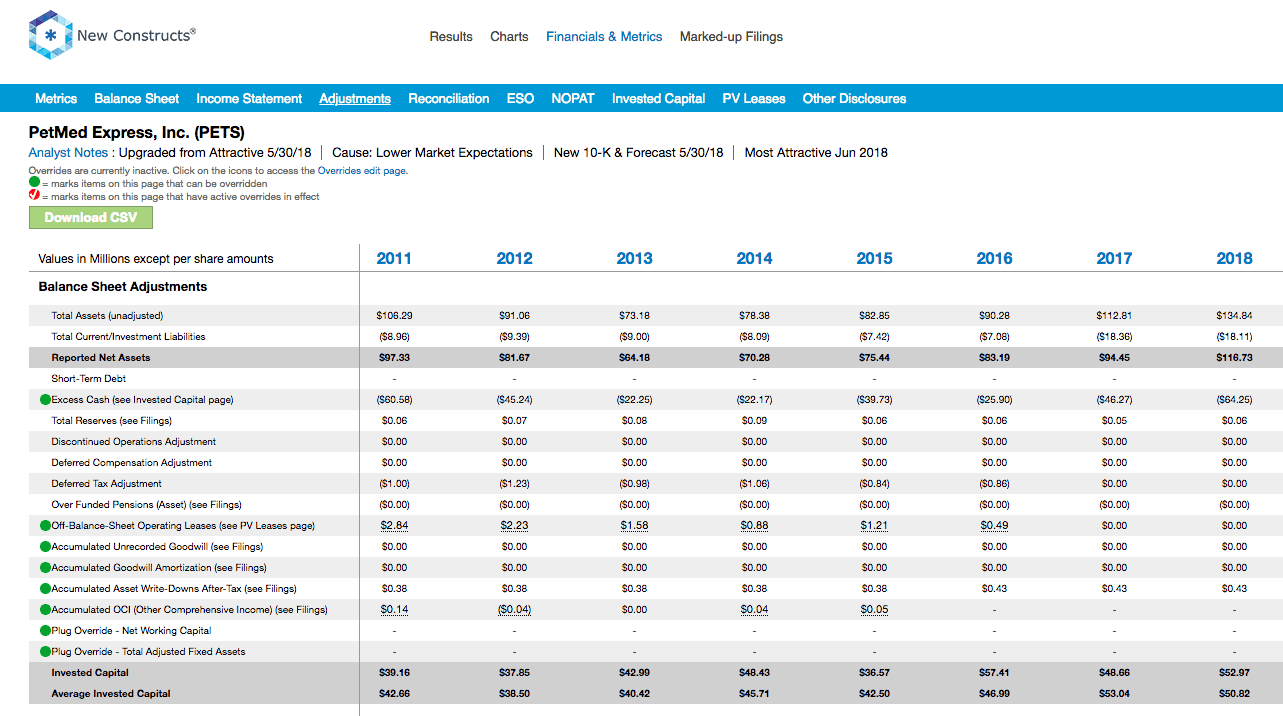Switch to the NOPAT tab
1283x716 pixels.
573,98
